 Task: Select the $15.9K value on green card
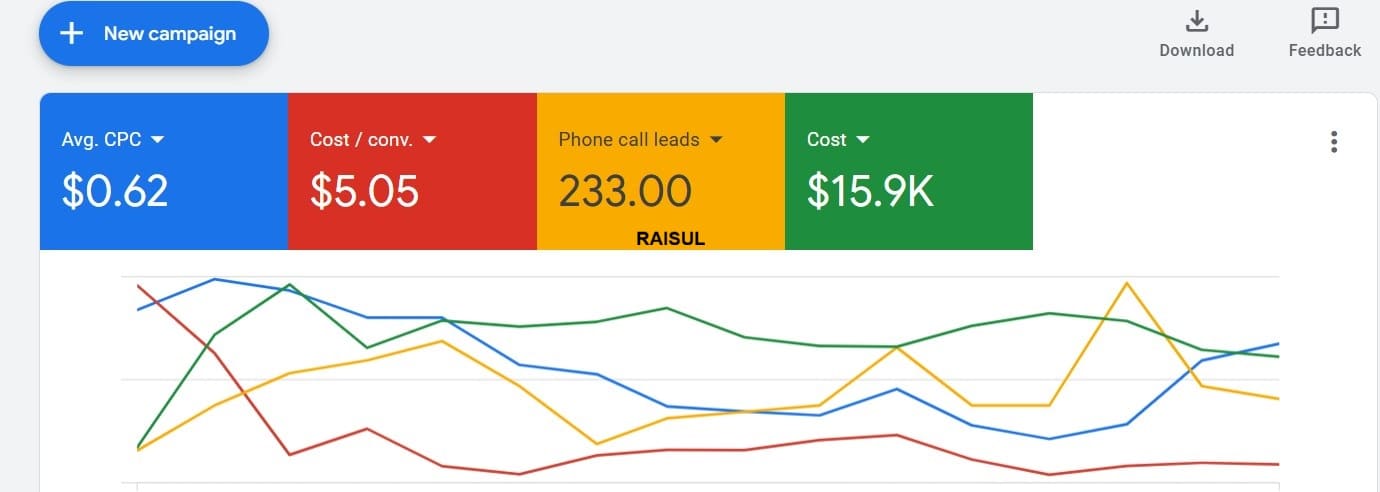(x=870, y=191)
